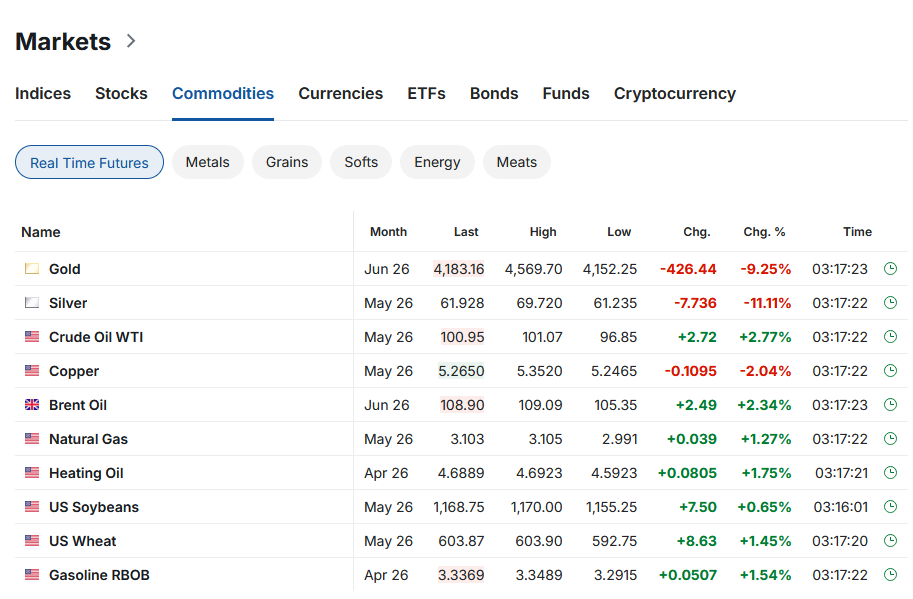
Task: Click the US flag beside Gasoline RBOB
Action: [32, 575]
